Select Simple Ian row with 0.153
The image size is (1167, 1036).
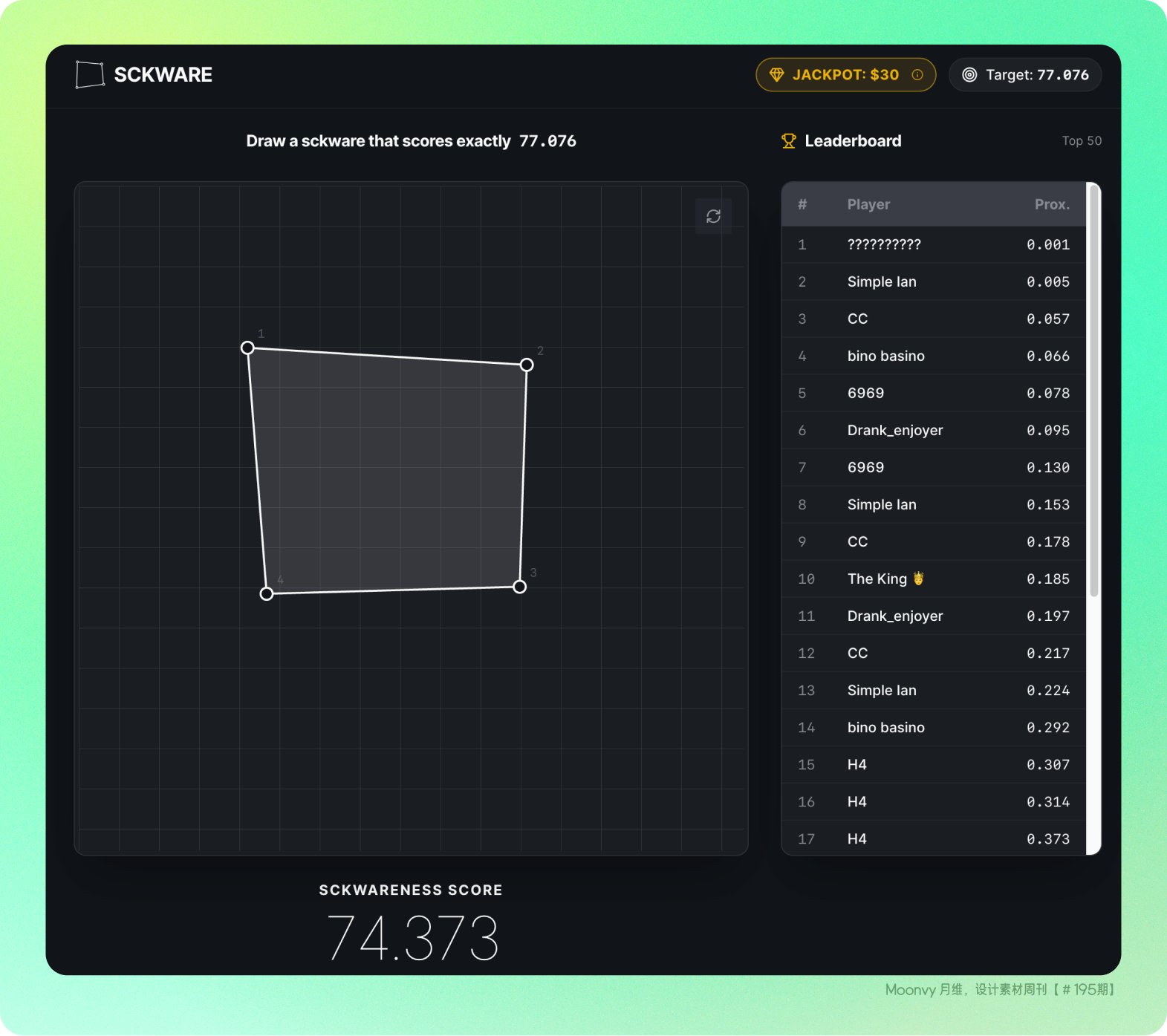click(934, 504)
